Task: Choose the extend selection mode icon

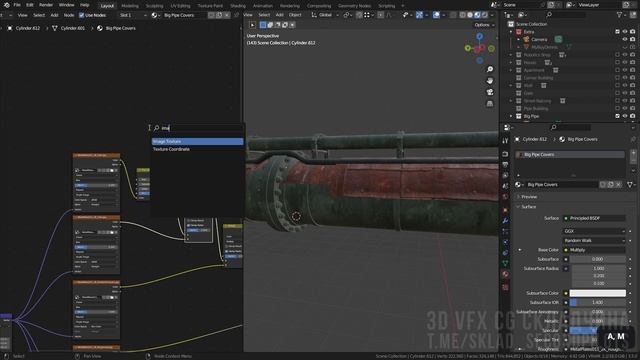Action: tap(270, 25)
